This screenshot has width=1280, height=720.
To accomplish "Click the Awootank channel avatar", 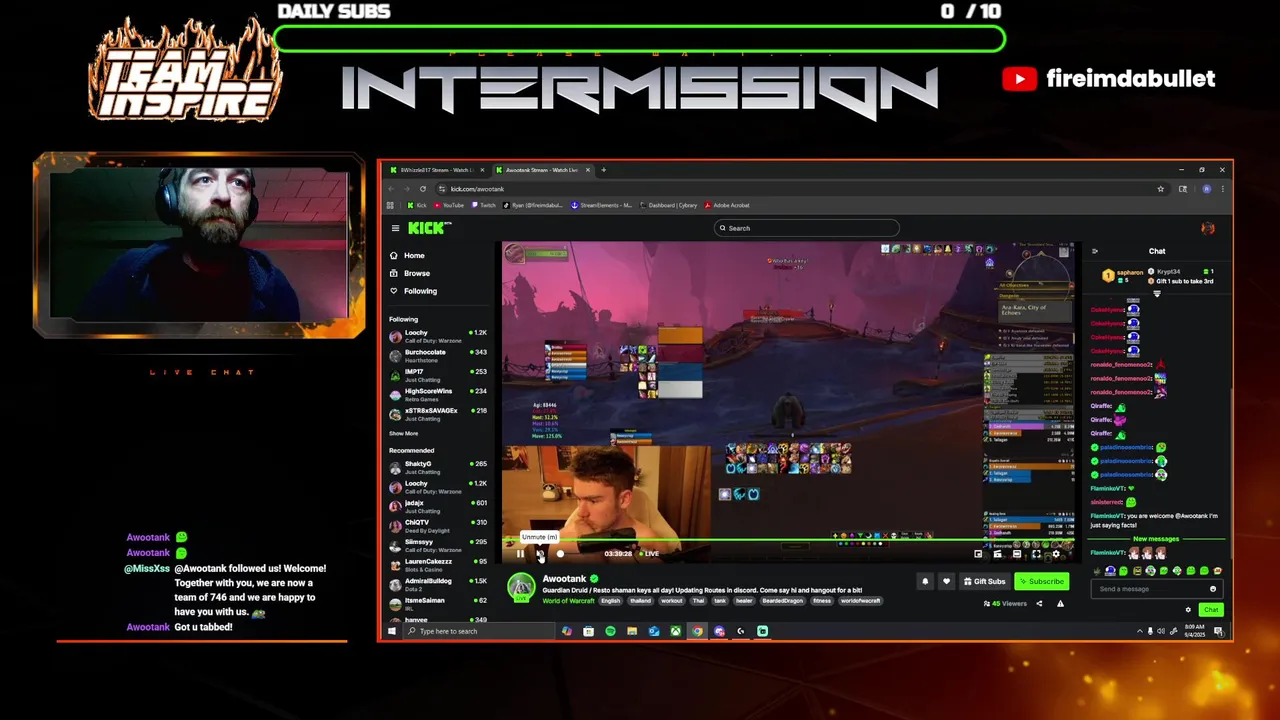I will [x=520, y=587].
